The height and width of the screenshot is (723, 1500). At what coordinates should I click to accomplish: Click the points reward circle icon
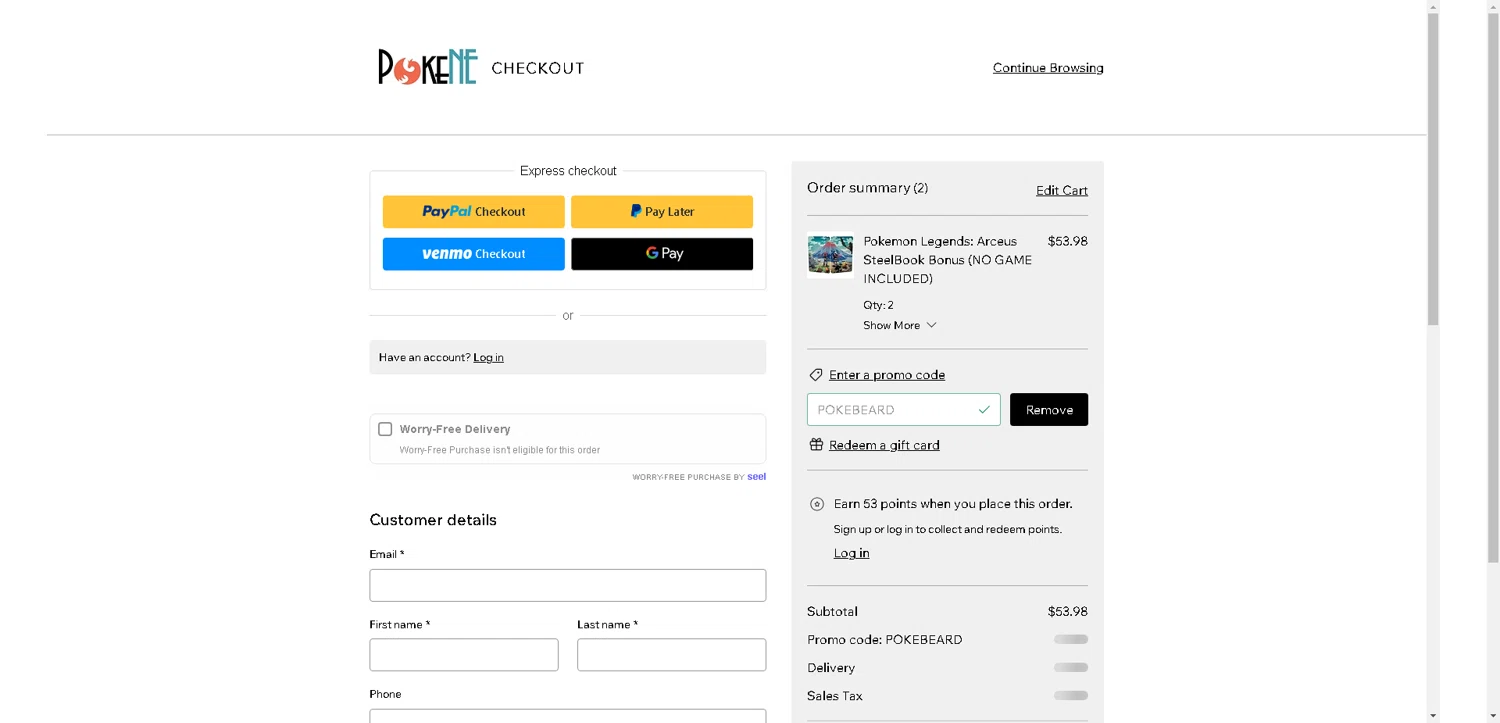point(817,504)
